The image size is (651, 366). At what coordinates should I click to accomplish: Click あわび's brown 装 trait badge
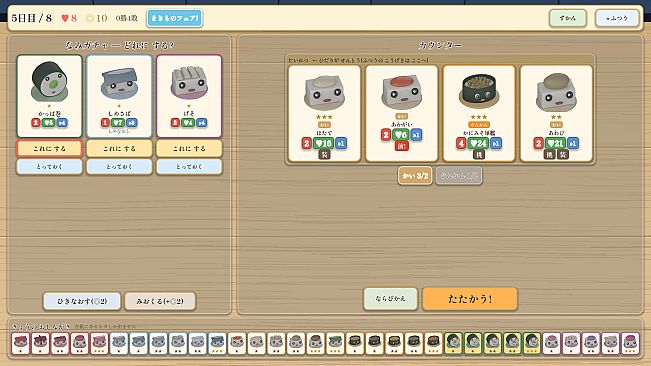(x=562, y=154)
